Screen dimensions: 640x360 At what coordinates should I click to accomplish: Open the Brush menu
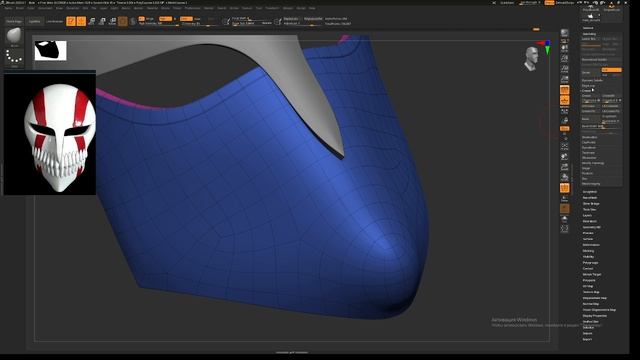(20, 8)
